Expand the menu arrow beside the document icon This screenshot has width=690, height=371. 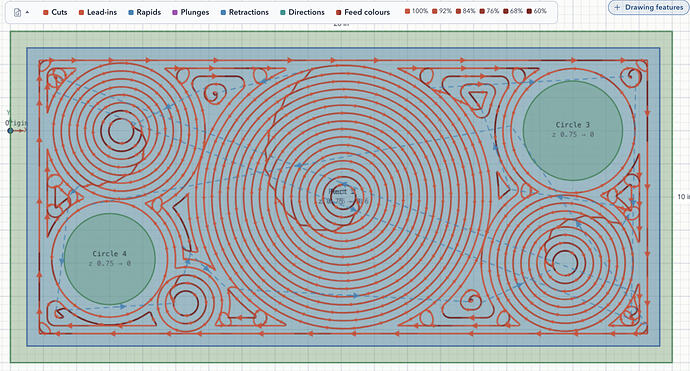[x=27, y=12]
